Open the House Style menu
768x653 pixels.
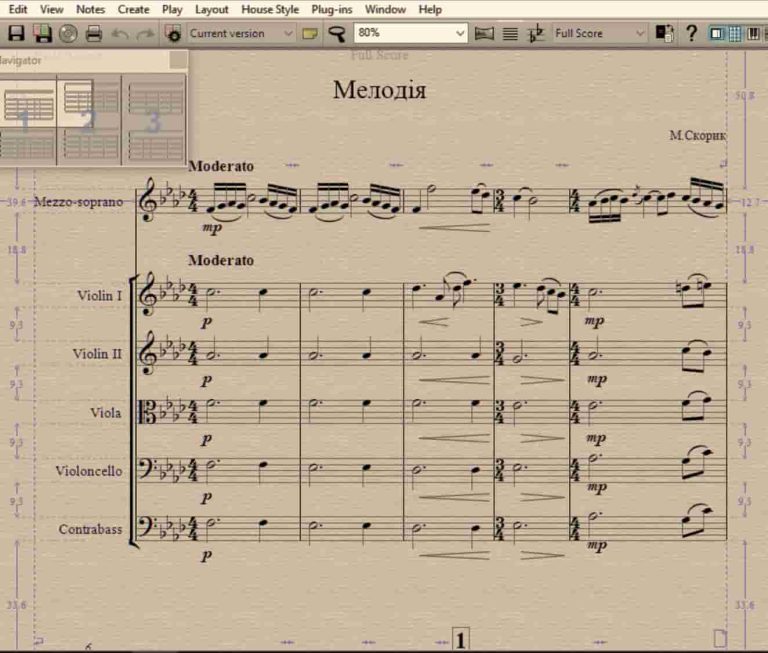click(270, 9)
